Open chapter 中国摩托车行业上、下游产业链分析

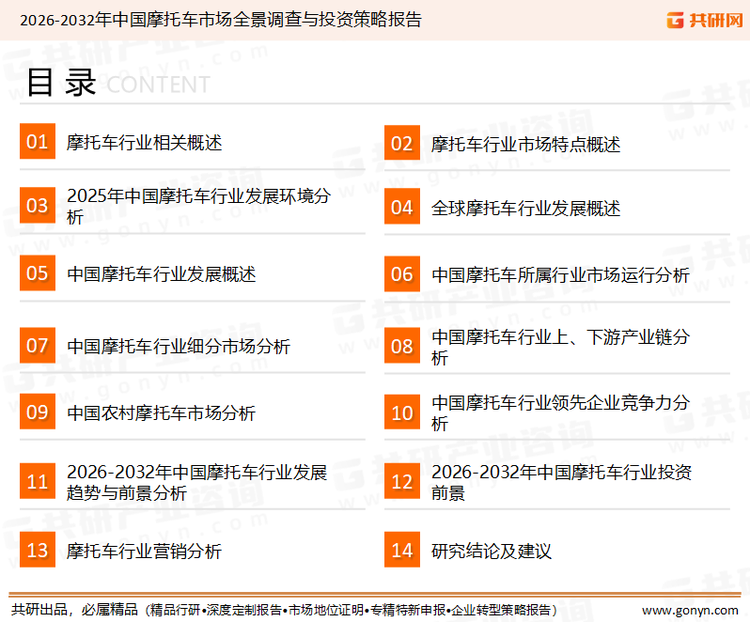[x=560, y=347]
